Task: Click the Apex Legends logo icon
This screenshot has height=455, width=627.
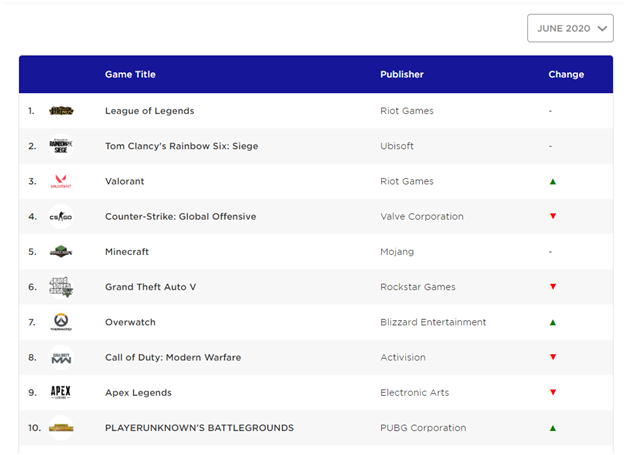Action: pyautogui.click(x=61, y=392)
